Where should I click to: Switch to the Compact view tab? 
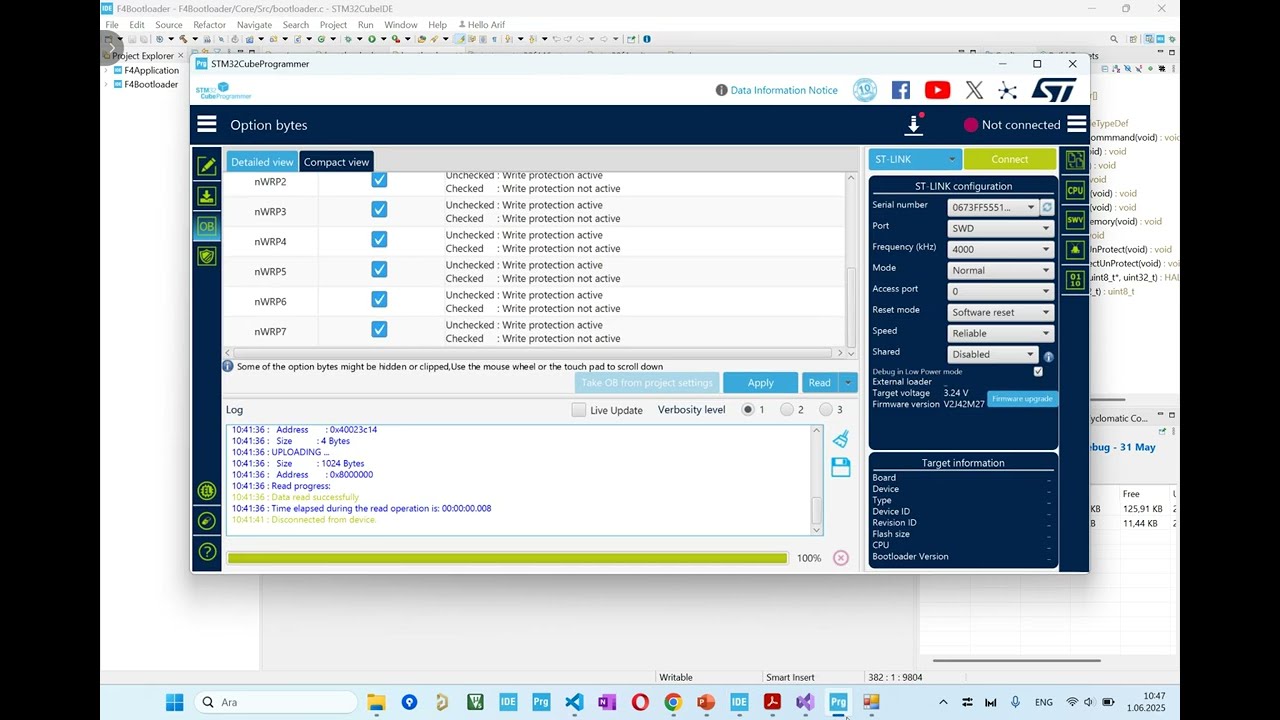[336, 162]
